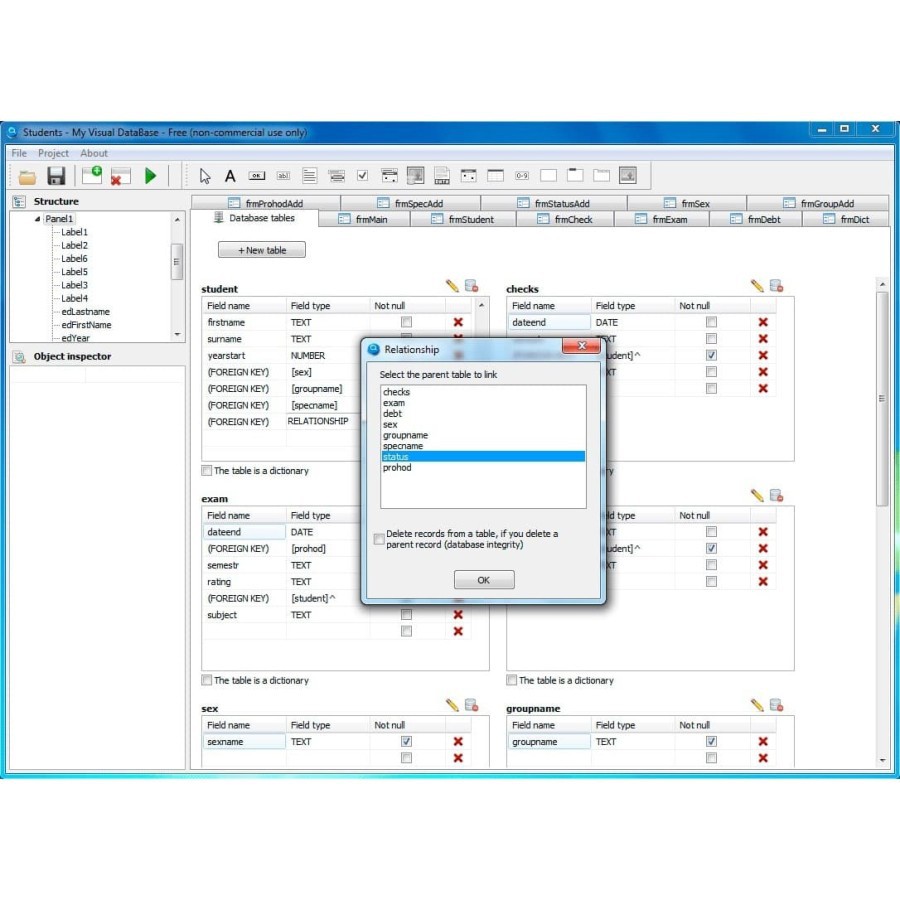Viewport: 900px width, 900px height.
Task: Click the delete table icon for checks table
Action: [776, 286]
